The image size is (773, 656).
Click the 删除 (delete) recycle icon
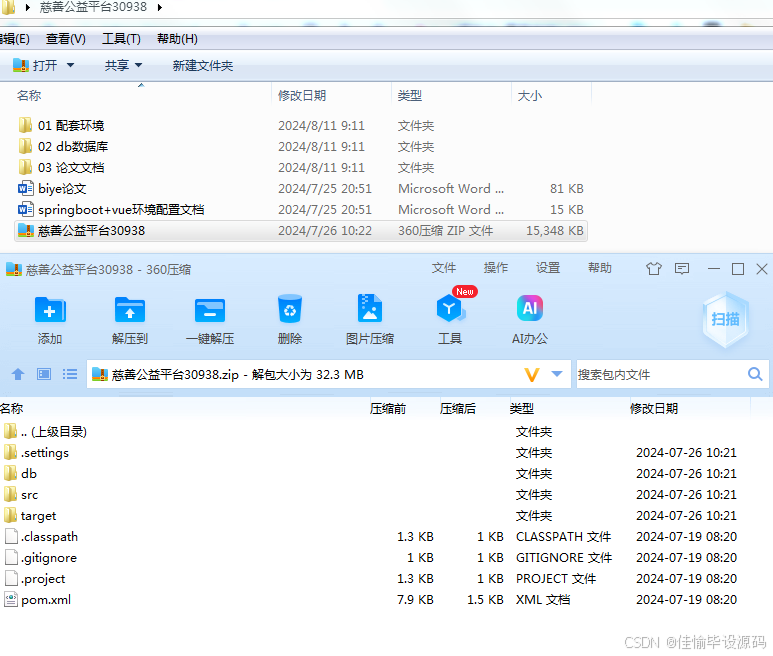coord(289,309)
